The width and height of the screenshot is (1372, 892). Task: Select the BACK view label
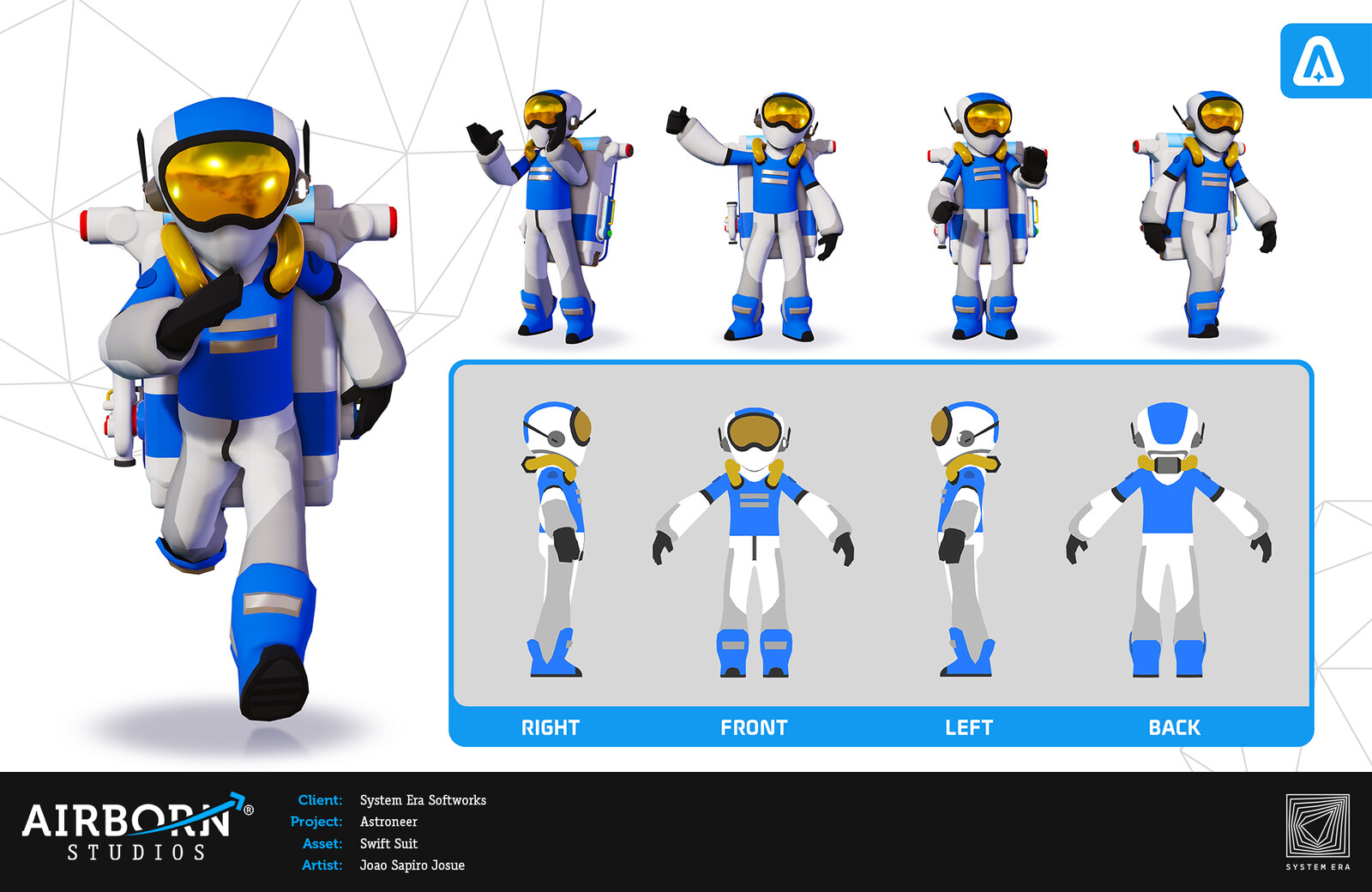(1175, 728)
